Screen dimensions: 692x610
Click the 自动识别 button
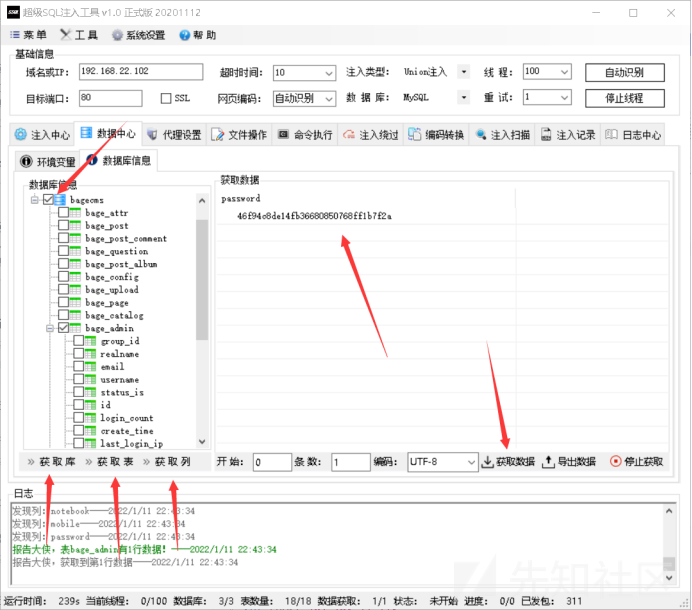click(624, 72)
